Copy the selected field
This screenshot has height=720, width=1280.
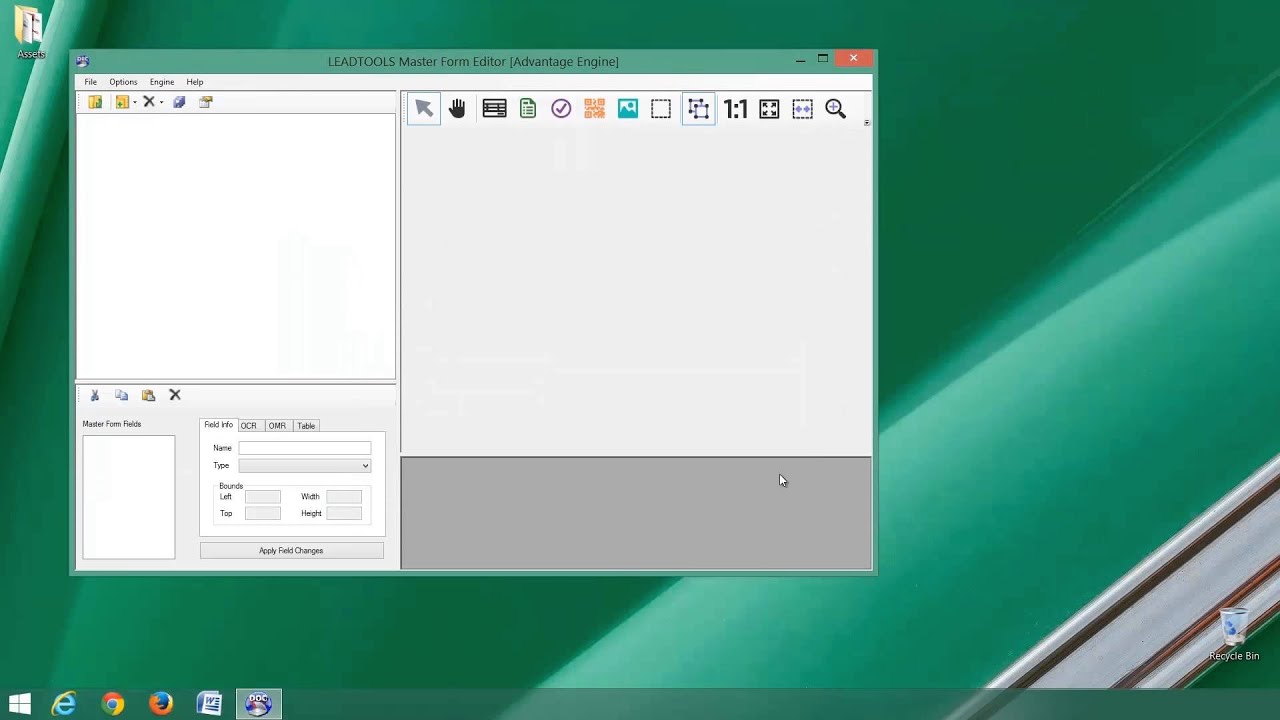(121, 395)
